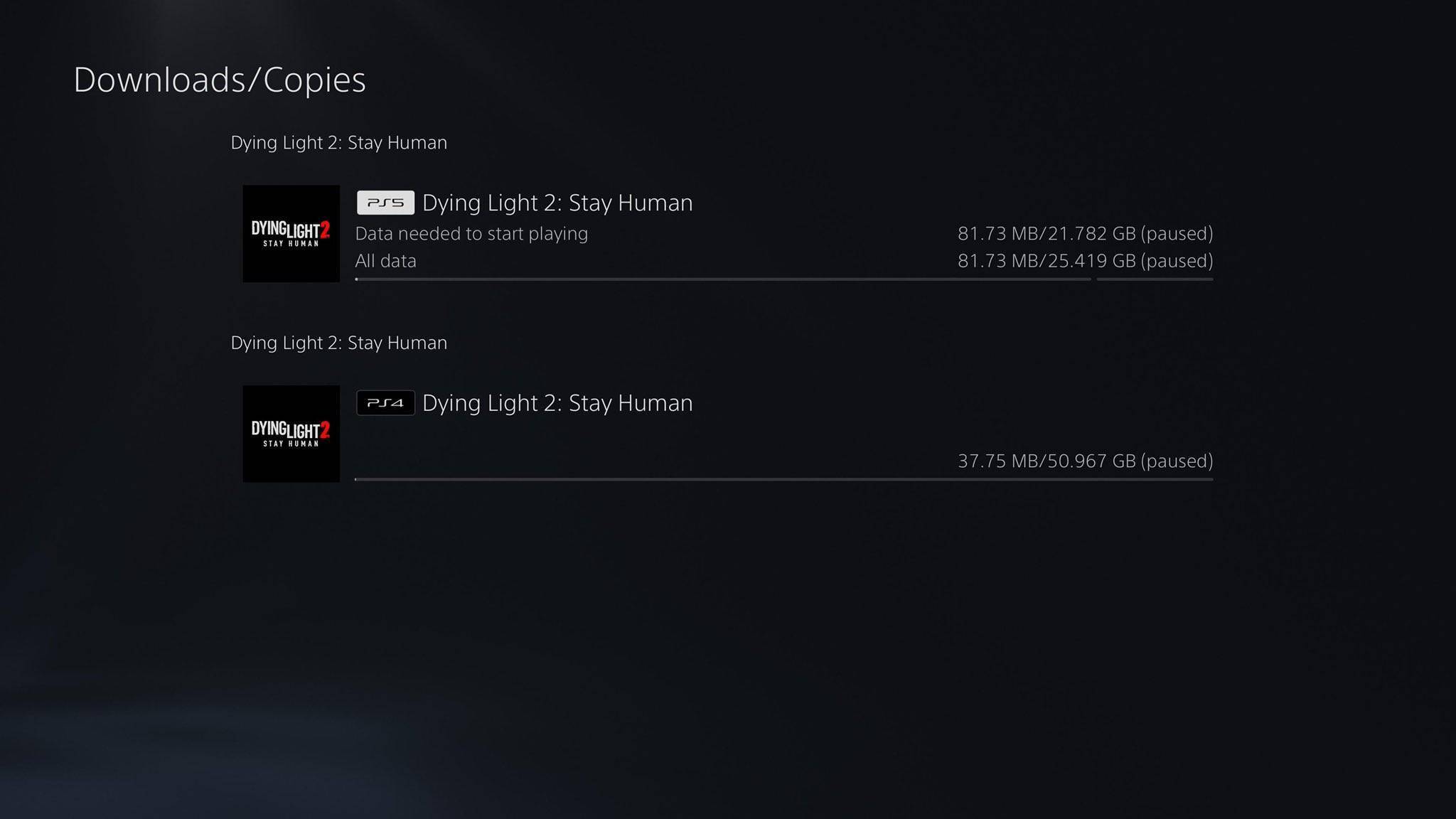The height and width of the screenshot is (819, 1456).
Task: Click the Downloads/Copies page heading
Action: [220, 80]
